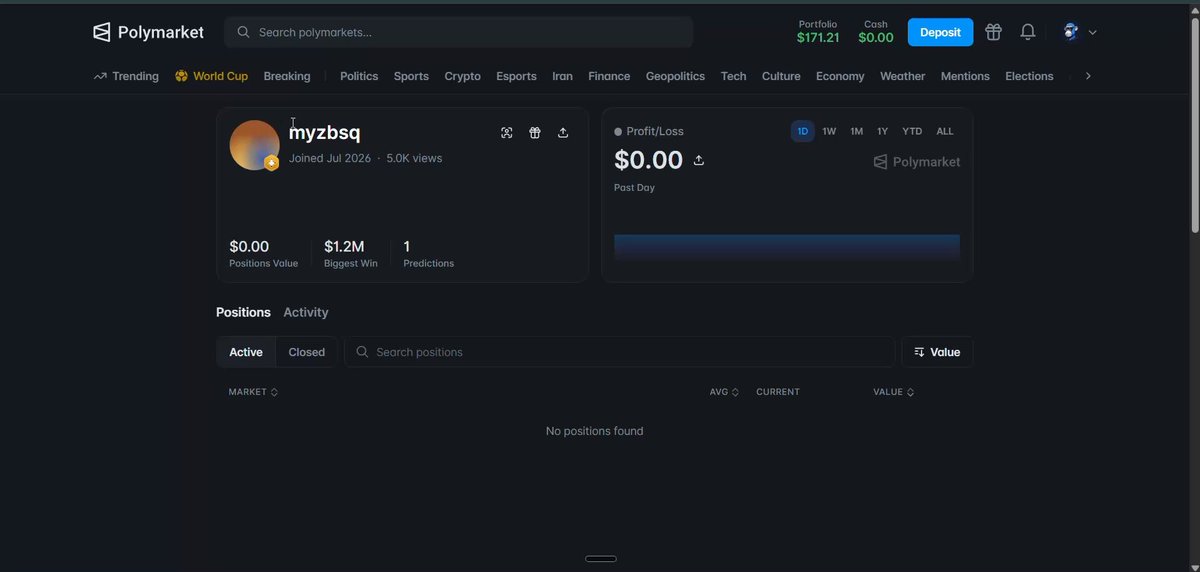Open the Trending category

click(x=126, y=76)
